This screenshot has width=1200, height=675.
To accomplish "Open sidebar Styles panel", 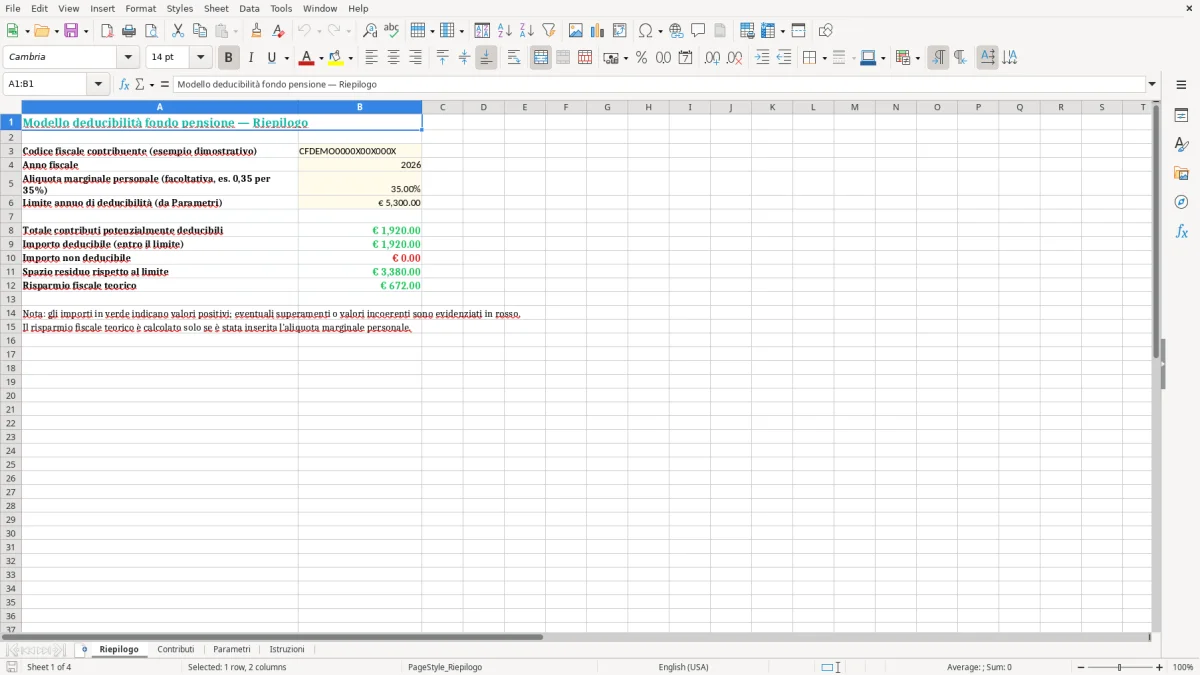I will tap(1181, 144).
